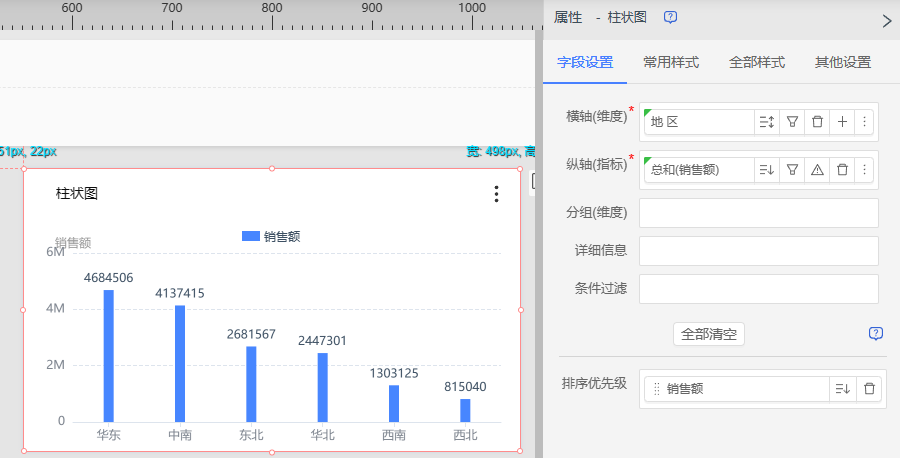Delete the 总和(销售额) vertical axis field
900x458 pixels.
[842, 170]
